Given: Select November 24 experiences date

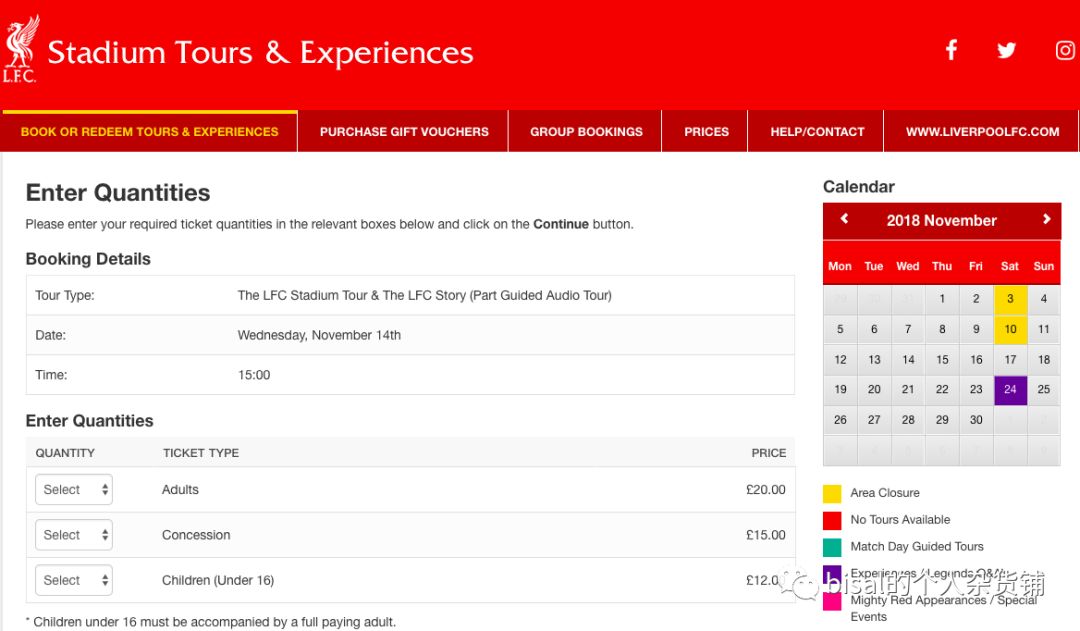Looking at the screenshot, I should [x=1010, y=389].
